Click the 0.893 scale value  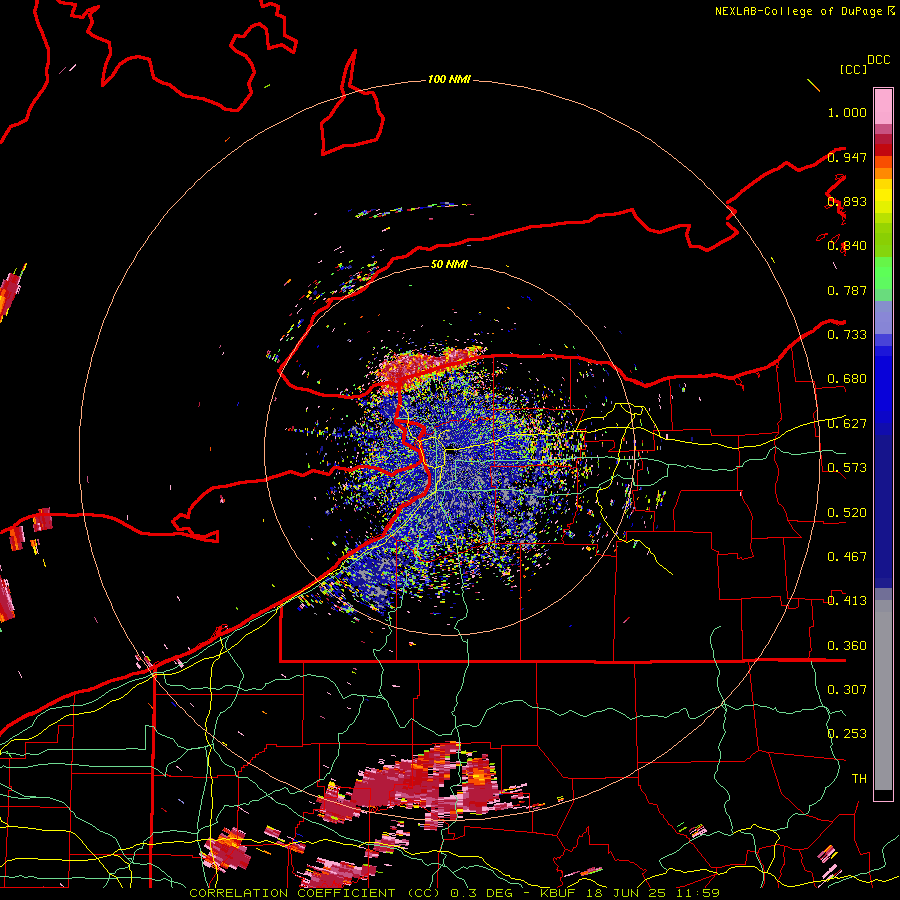(847, 201)
